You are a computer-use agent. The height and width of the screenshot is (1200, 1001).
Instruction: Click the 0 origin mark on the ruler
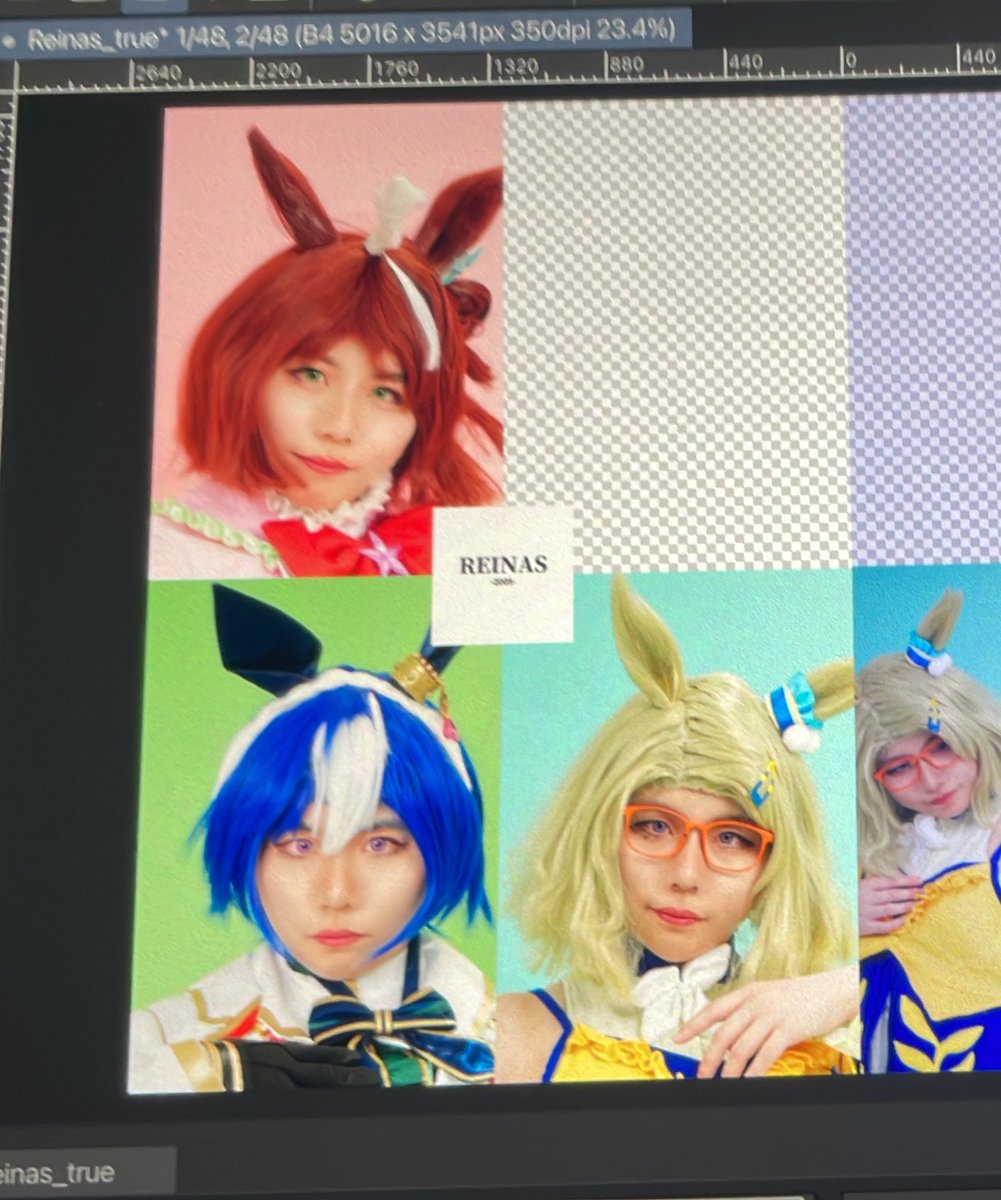click(851, 60)
